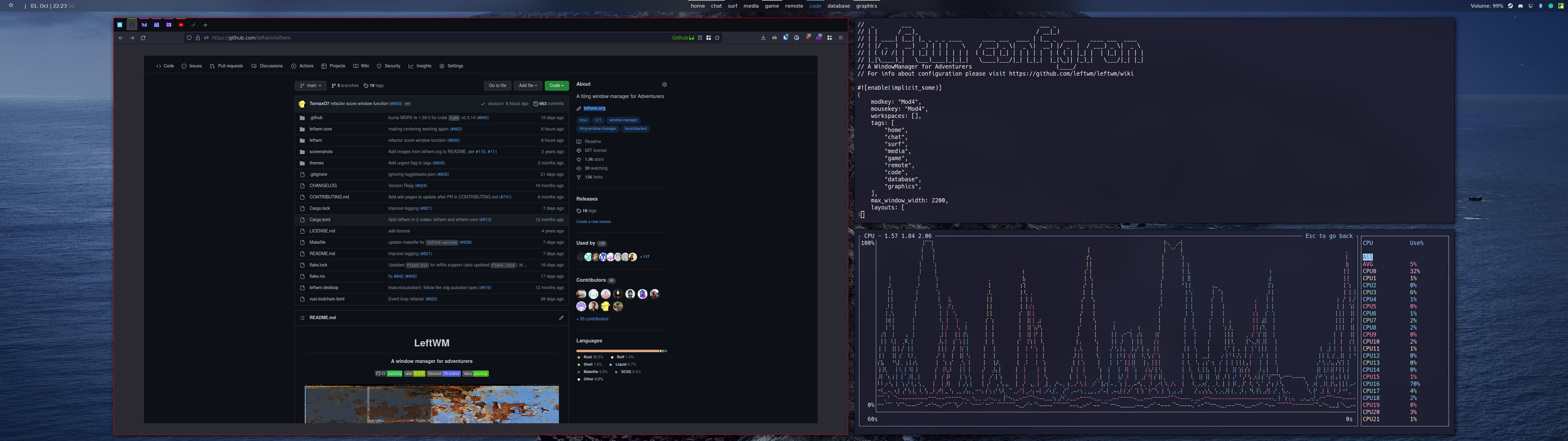
Task: Click the languages percentage bar
Action: tap(622, 352)
